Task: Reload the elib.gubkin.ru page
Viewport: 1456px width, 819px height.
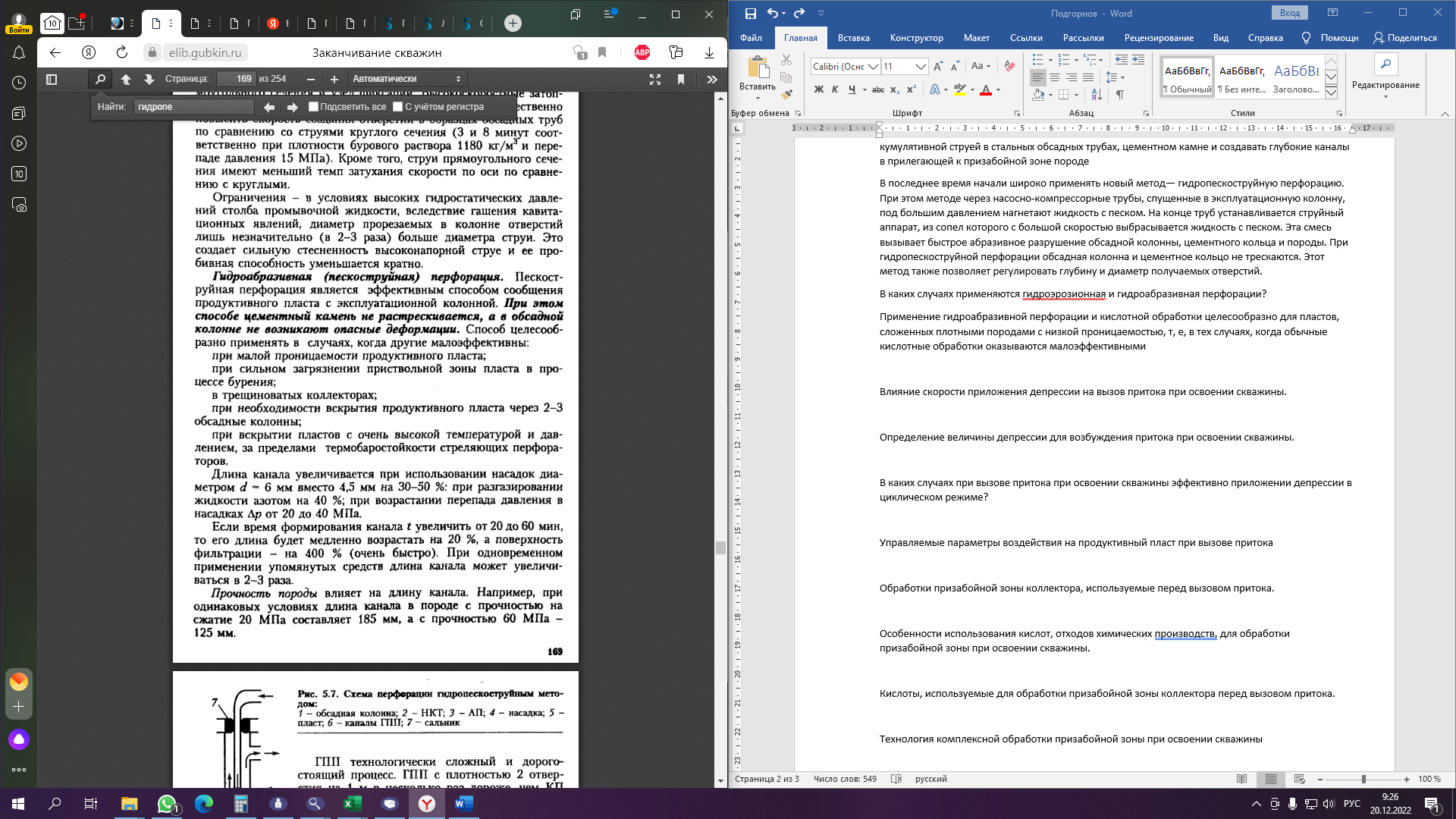Action: pos(121,52)
